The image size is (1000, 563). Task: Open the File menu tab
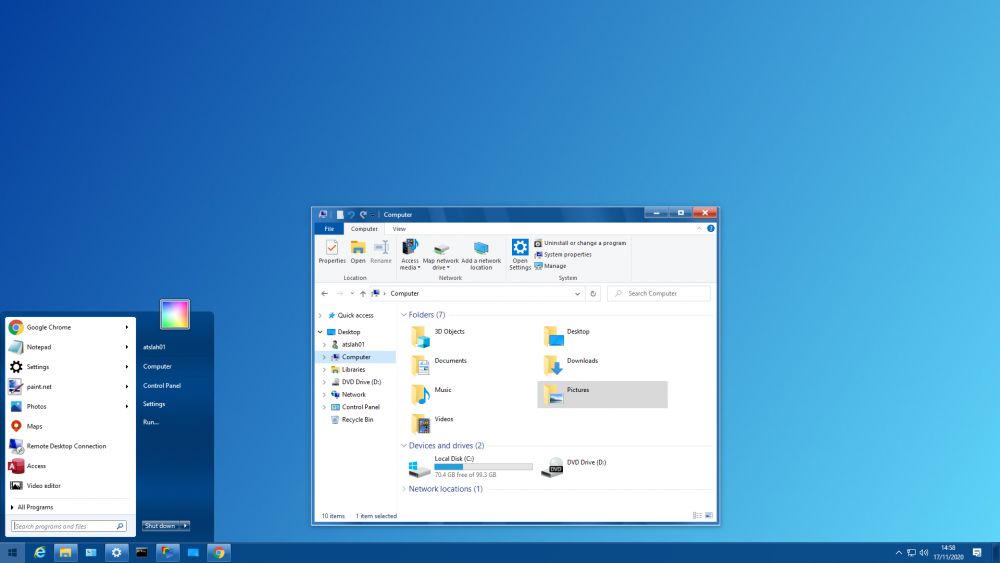329,229
